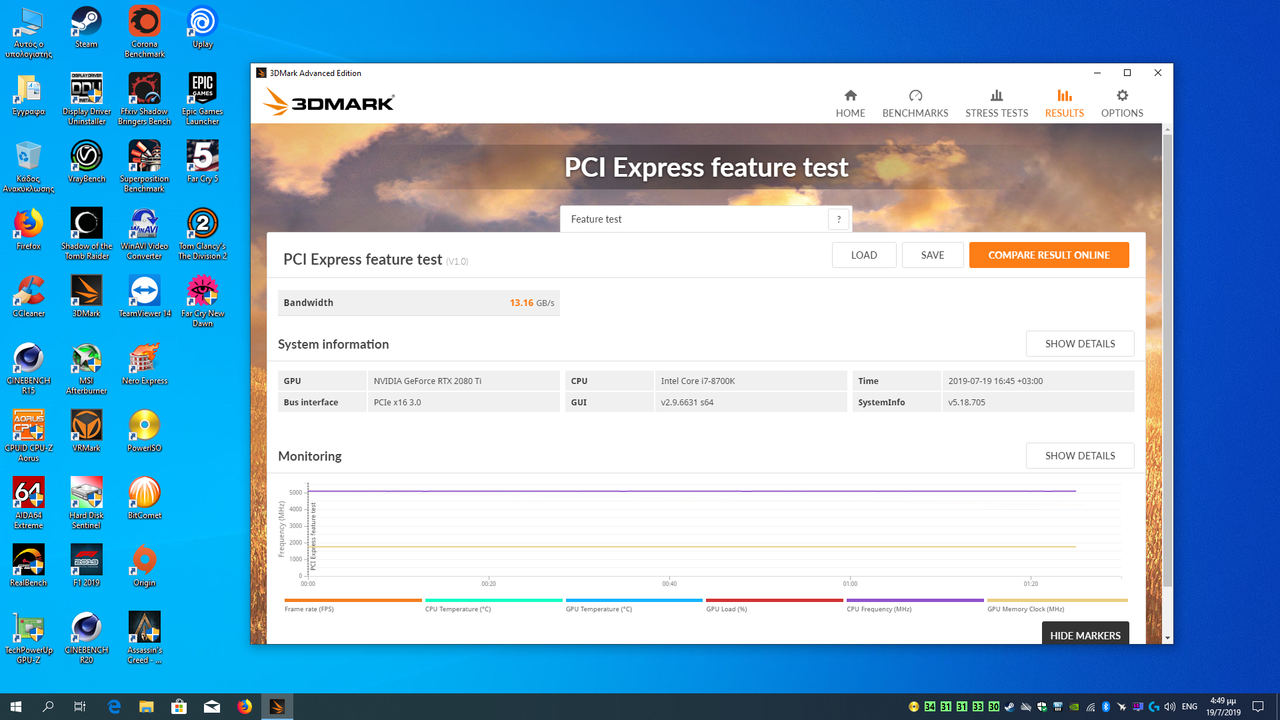Select VrayBench desktop icon

(86, 162)
